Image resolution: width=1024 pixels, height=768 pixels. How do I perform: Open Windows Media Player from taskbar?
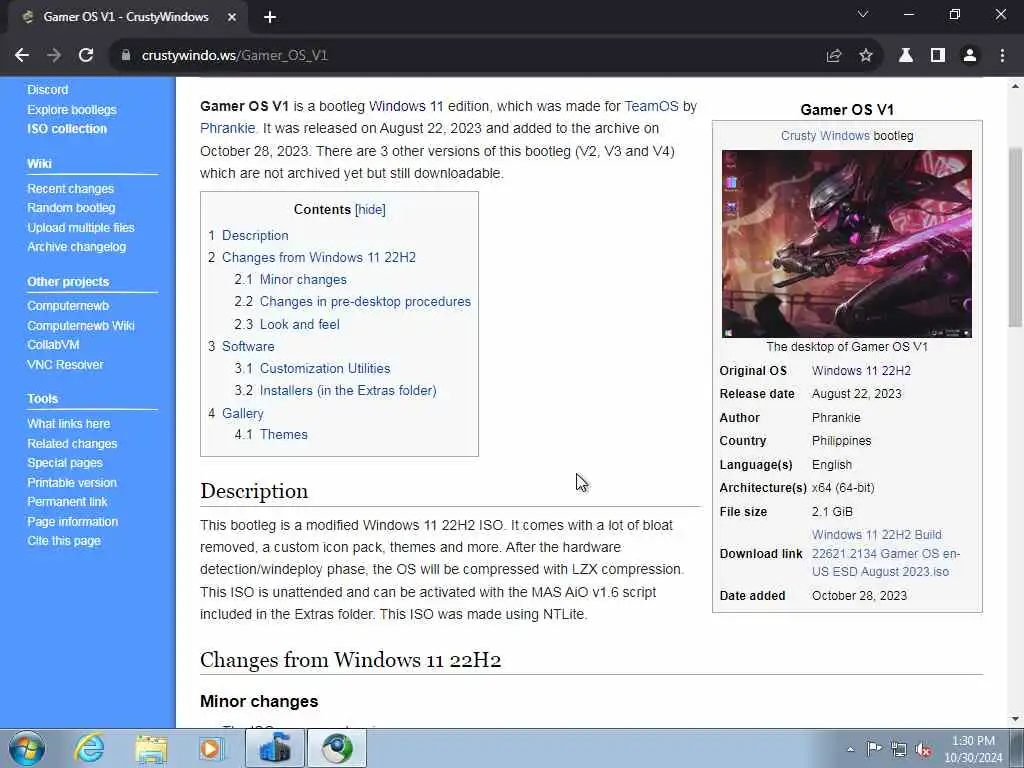click(x=212, y=748)
